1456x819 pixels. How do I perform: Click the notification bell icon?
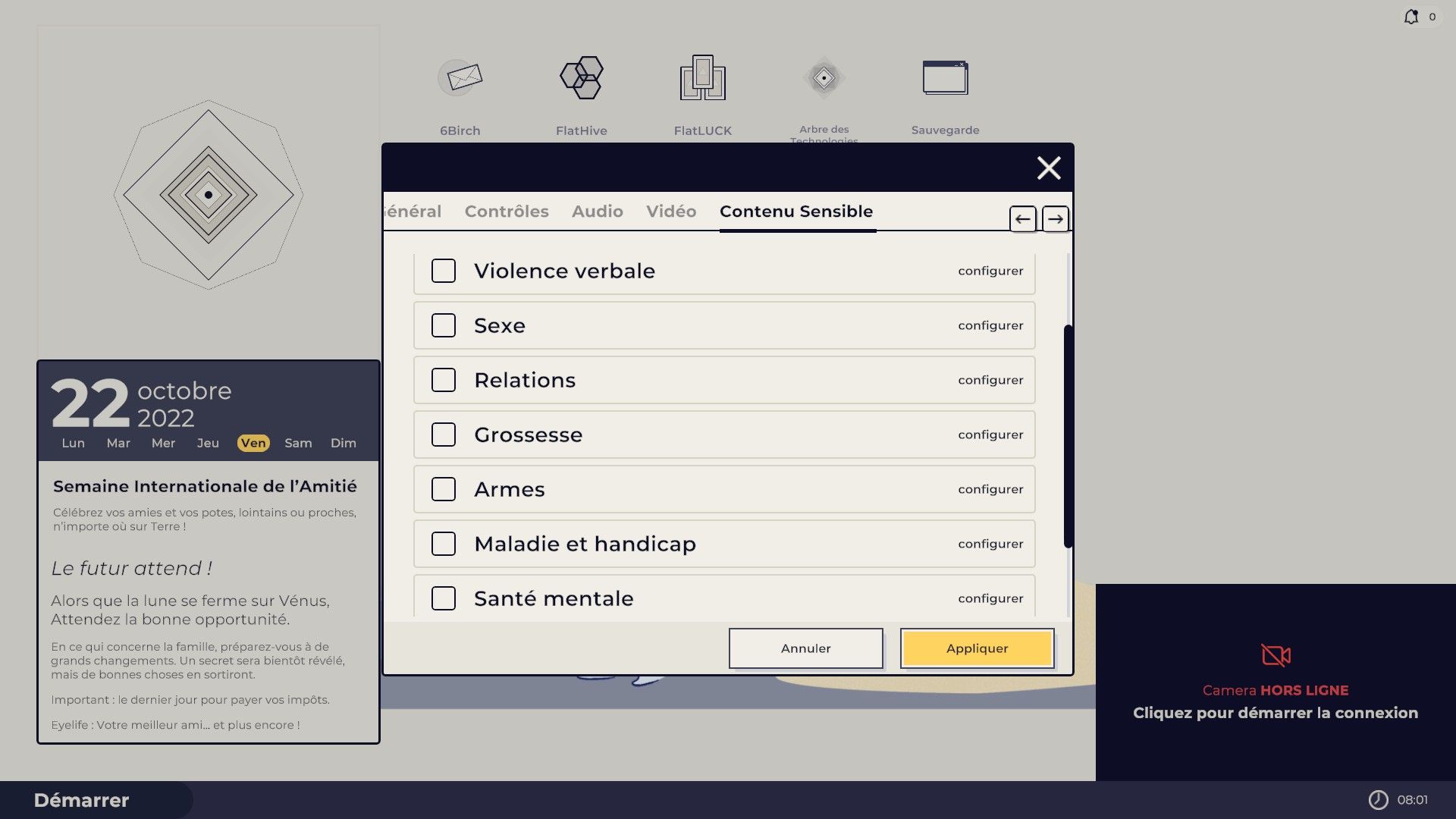coord(1411,17)
